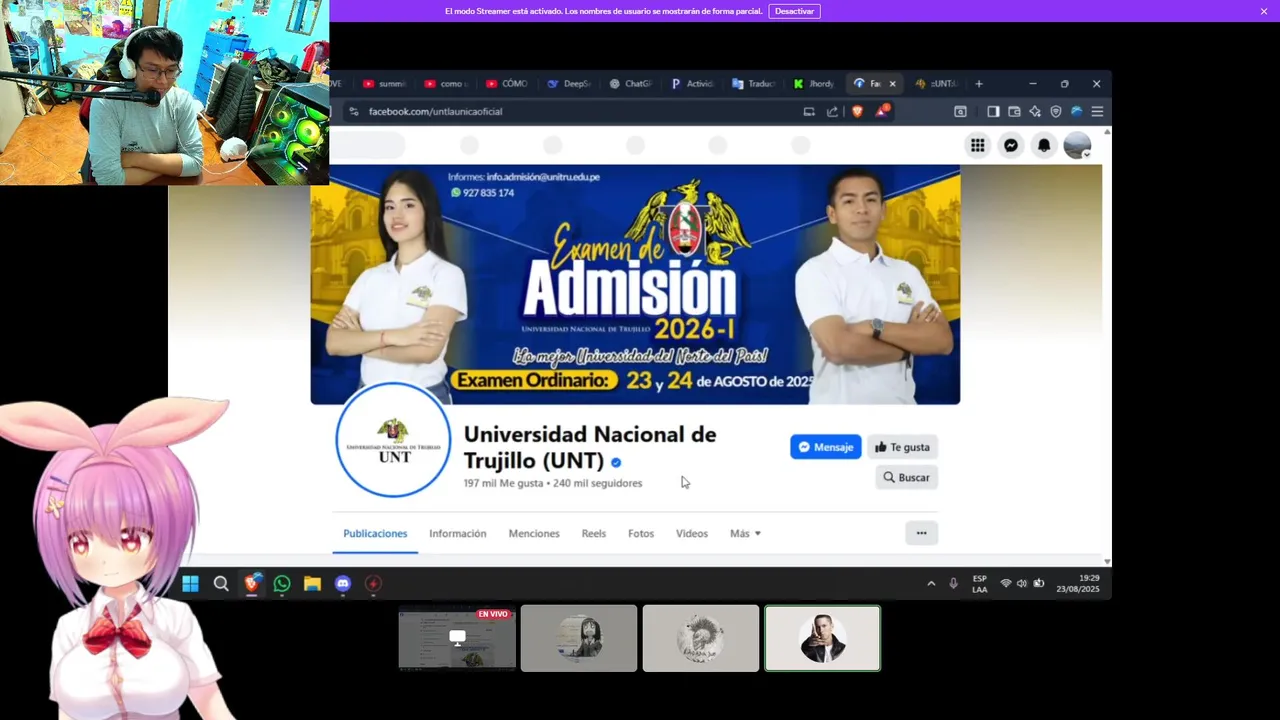Select the EN VIVO screen share thumbnail
The image size is (1280, 720).
457,638
